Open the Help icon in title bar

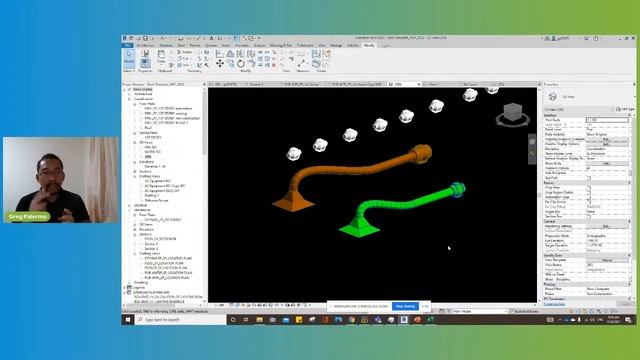[596, 38]
